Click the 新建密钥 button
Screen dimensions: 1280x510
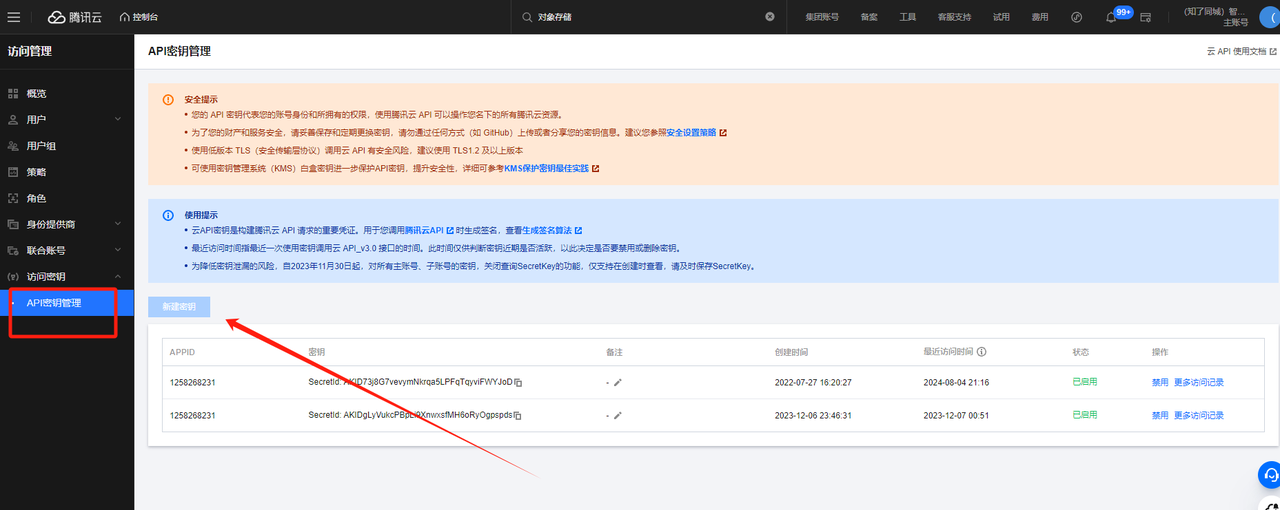(179, 307)
